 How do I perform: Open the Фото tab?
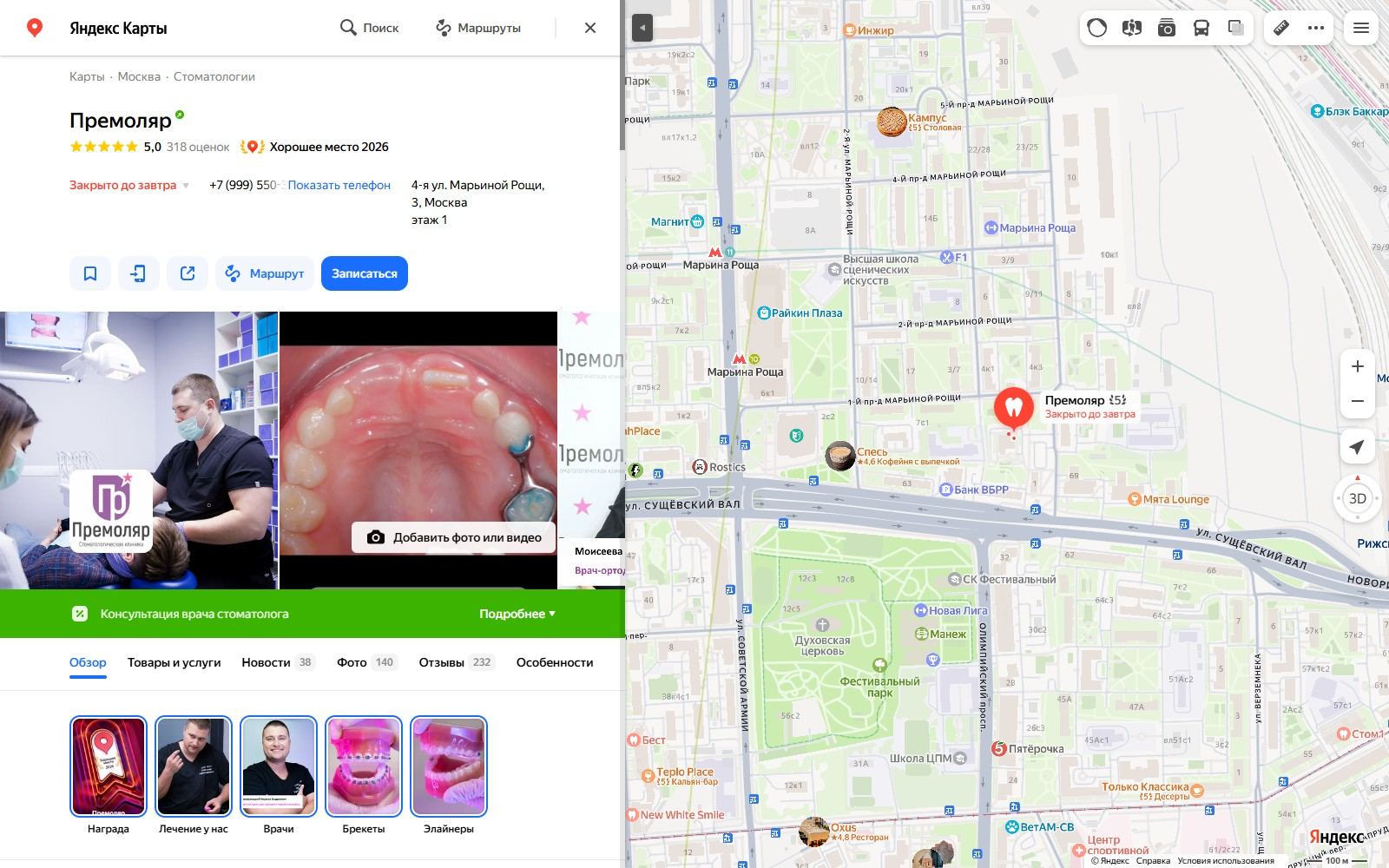[x=367, y=662]
